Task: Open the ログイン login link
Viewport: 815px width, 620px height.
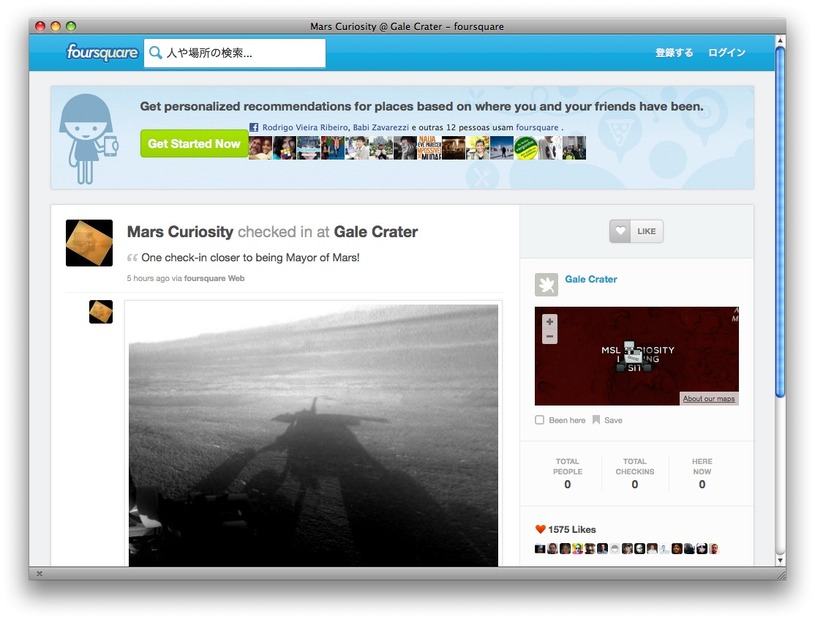Action: (727, 52)
